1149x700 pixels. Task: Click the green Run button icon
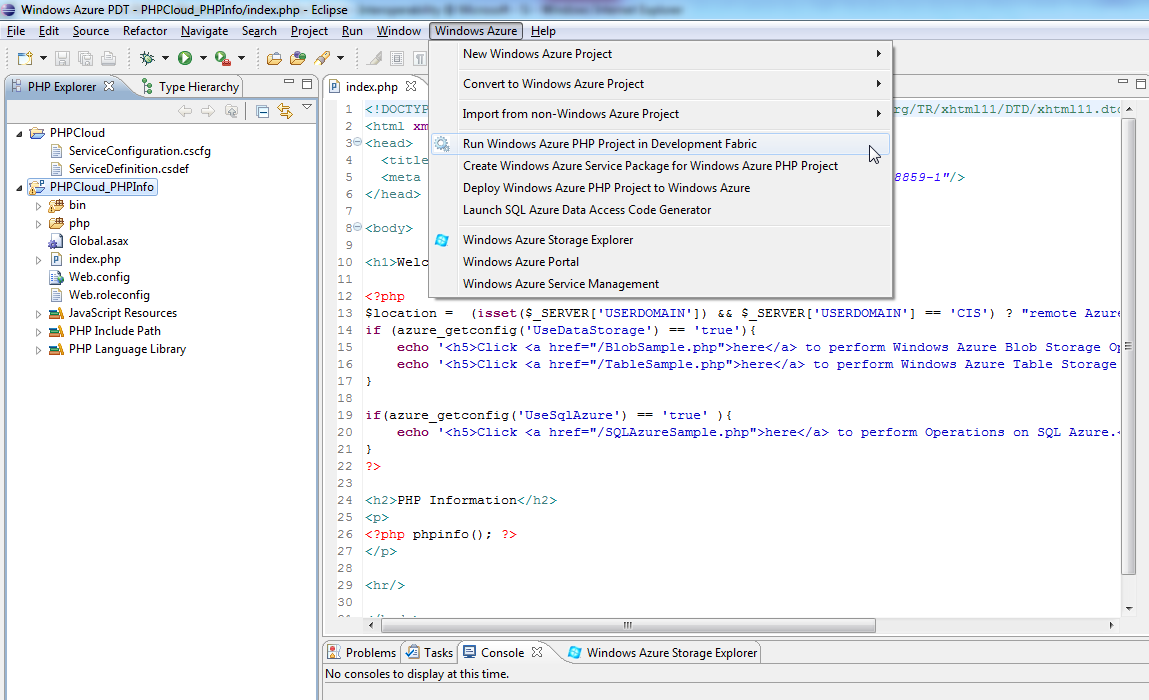[185, 58]
